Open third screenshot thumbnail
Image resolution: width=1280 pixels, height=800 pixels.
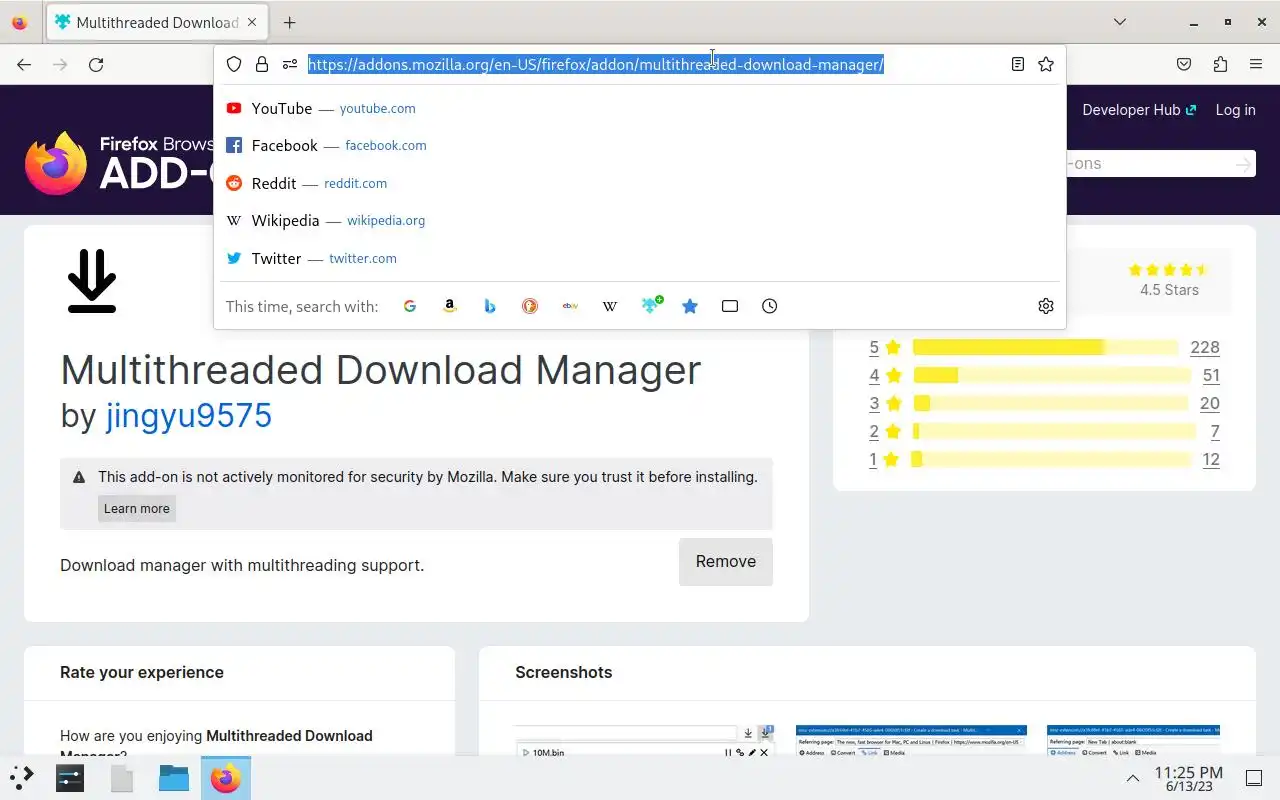click(1133, 741)
